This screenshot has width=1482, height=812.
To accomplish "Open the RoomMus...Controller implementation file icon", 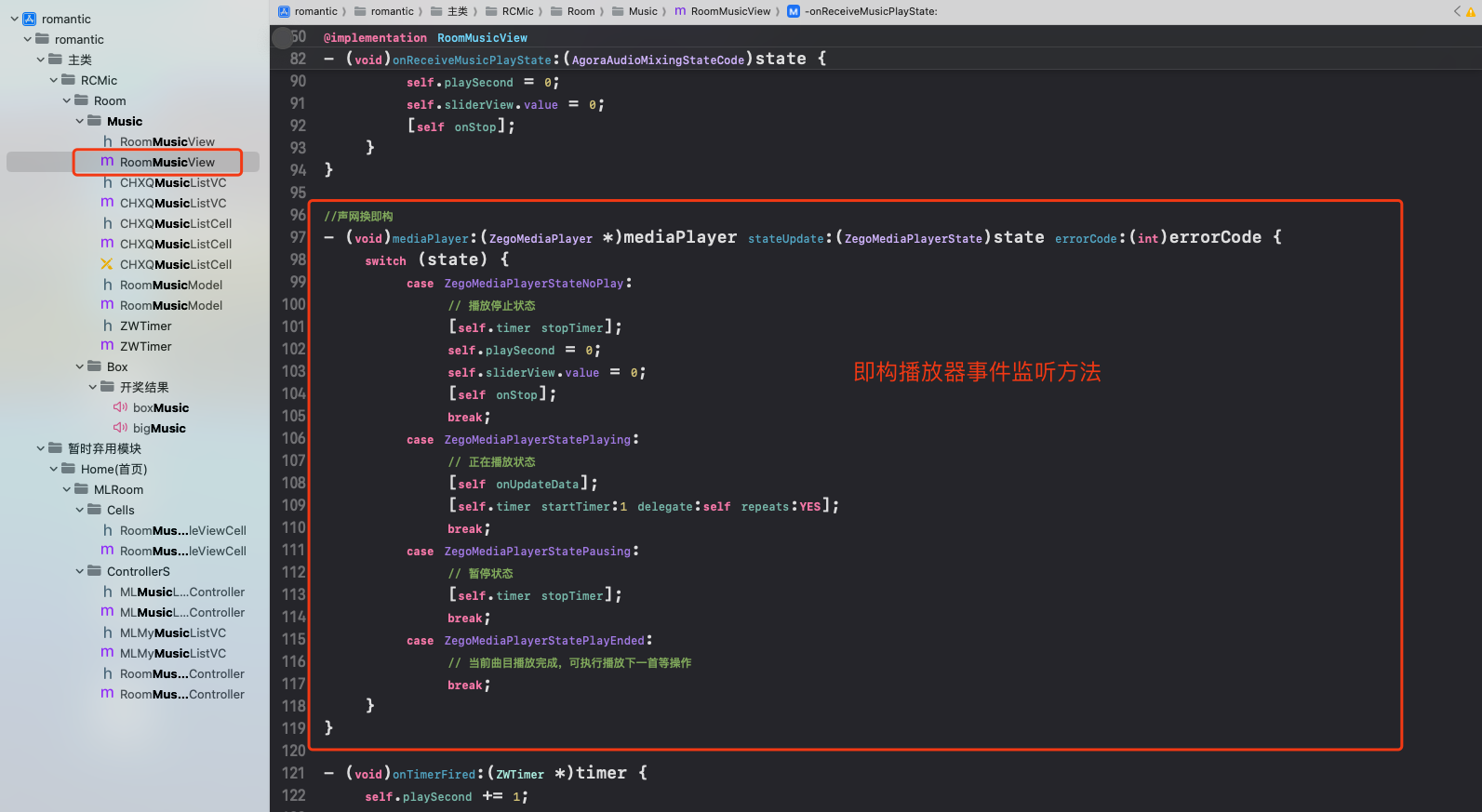I will click(108, 694).
